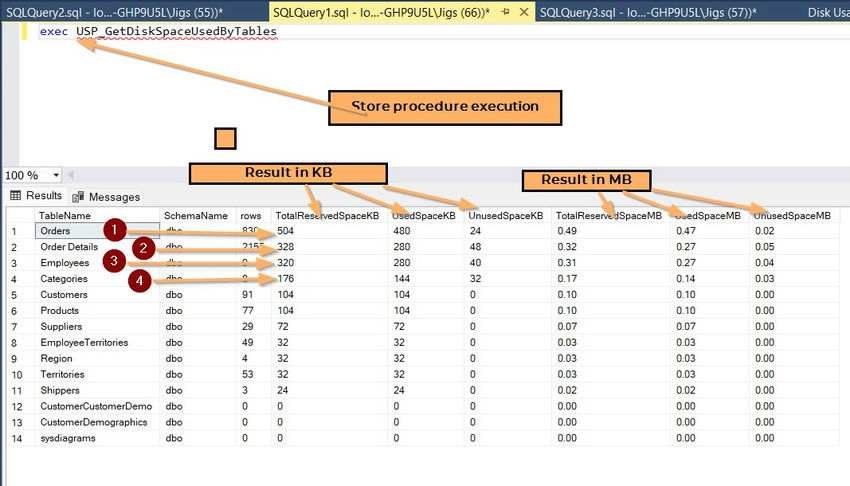
Task: Open the 100 % zoom dropdown
Action: coord(55,175)
